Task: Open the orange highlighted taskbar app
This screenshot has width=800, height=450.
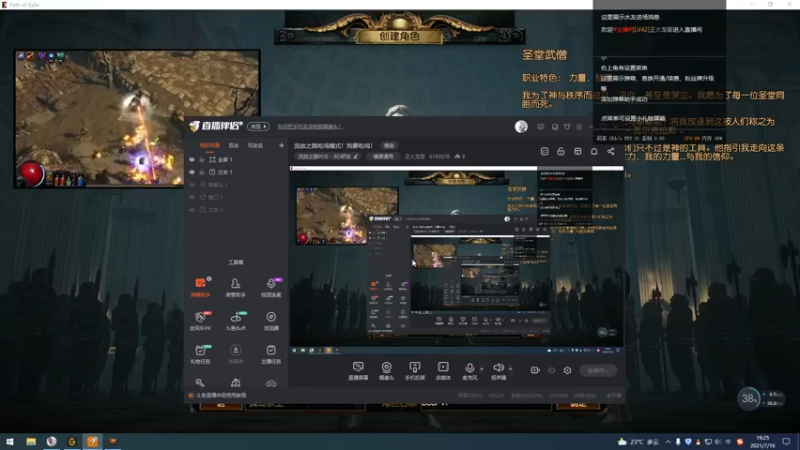Action: click(92, 442)
